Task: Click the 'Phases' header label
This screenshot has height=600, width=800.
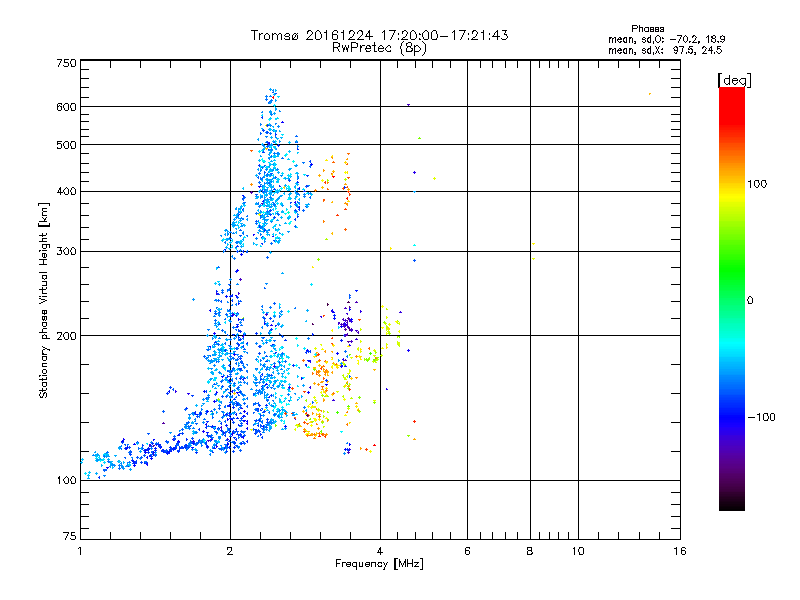Action: point(647,29)
